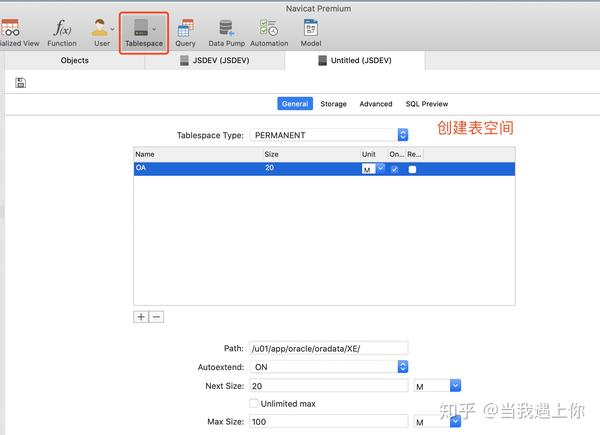The image size is (600, 435).
Task: Click the User toolbar icon
Action: 102,33
